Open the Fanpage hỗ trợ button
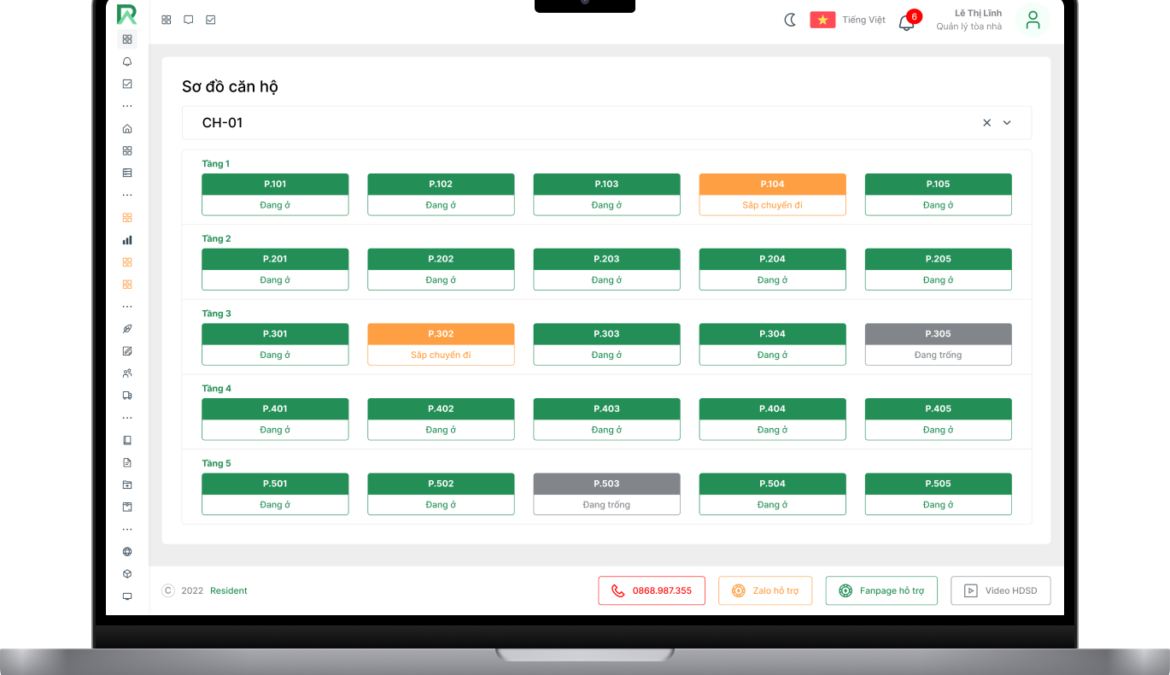Image resolution: width=1170 pixels, height=675 pixels. tap(881, 591)
